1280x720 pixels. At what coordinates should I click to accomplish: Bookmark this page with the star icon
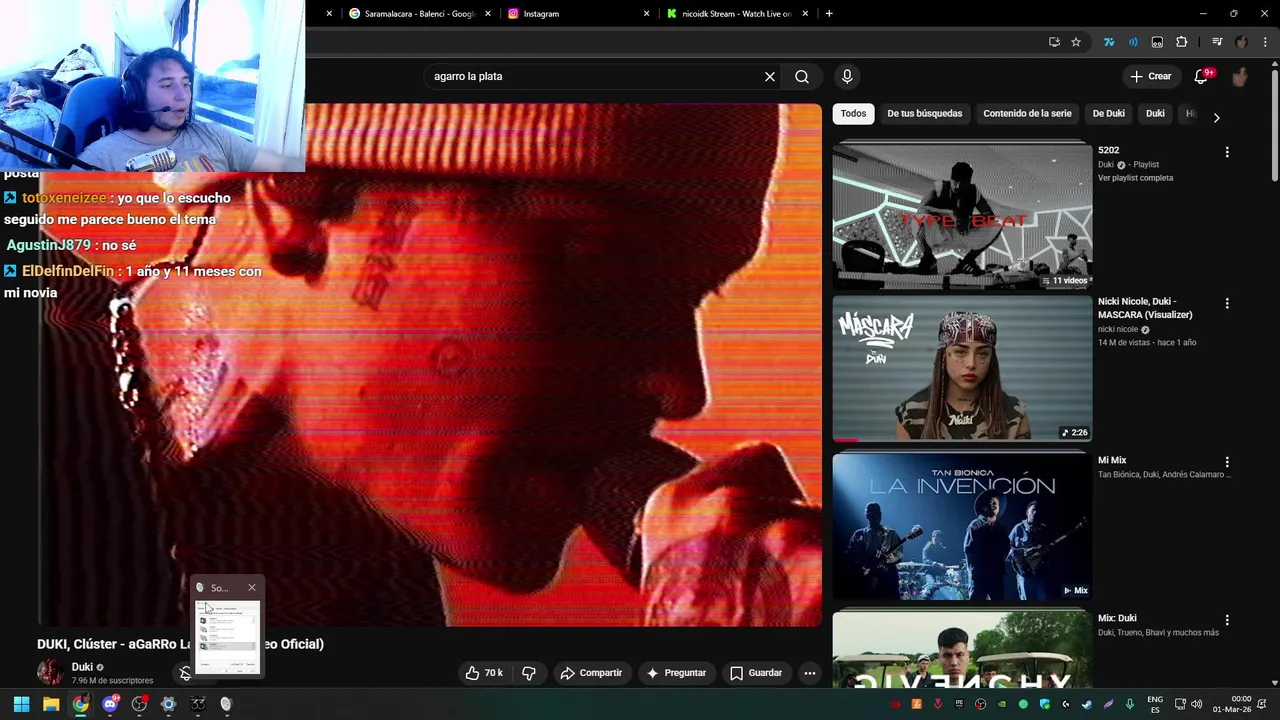1076,42
